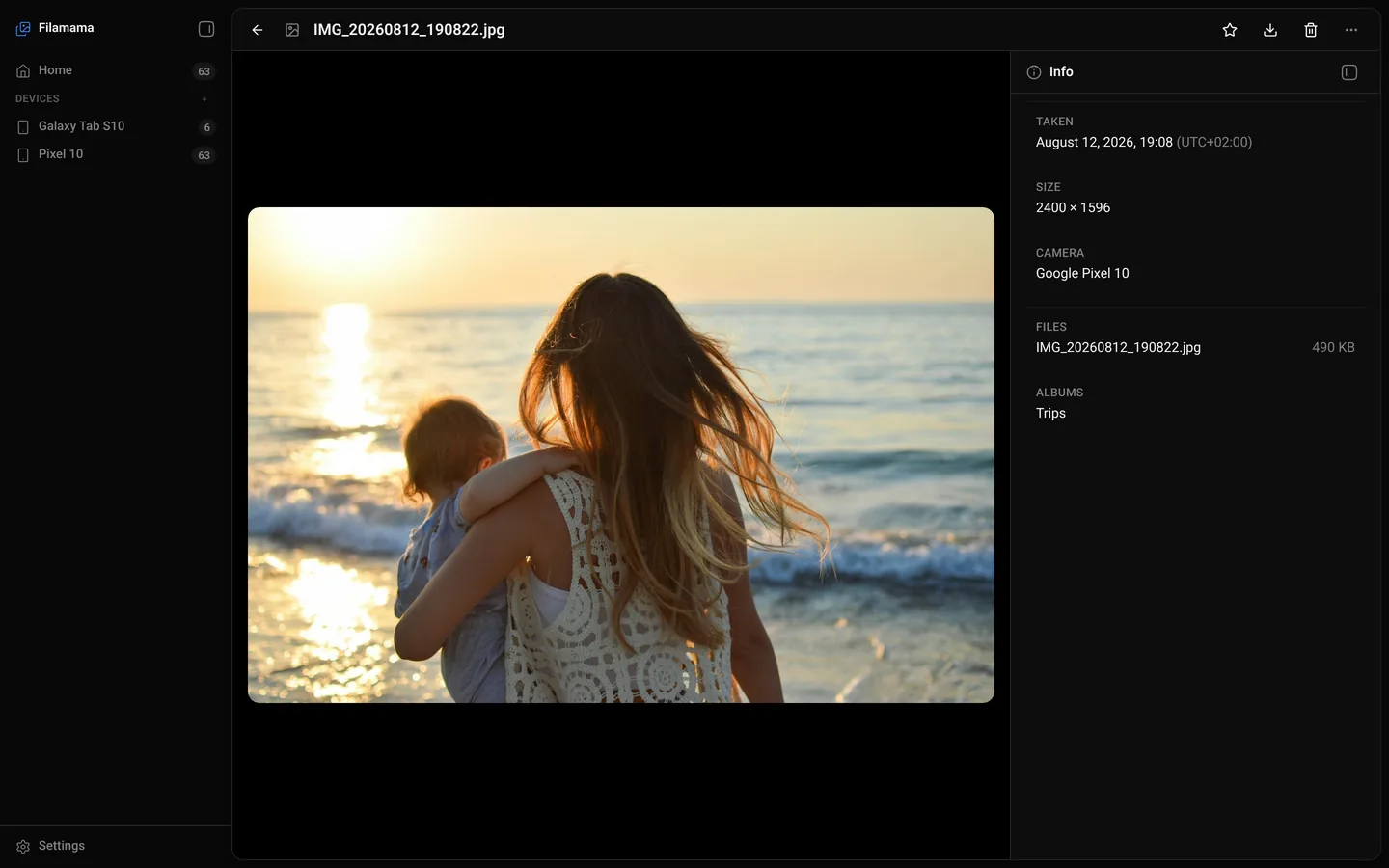1389x868 pixels.
Task: Download the photo
Action: (x=1270, y=30)
